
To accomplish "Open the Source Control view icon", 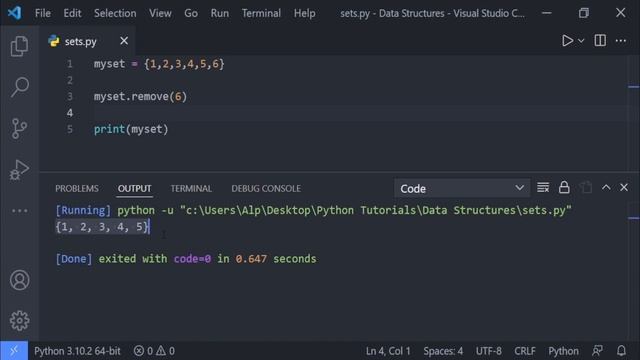I will tap(19, 129).
